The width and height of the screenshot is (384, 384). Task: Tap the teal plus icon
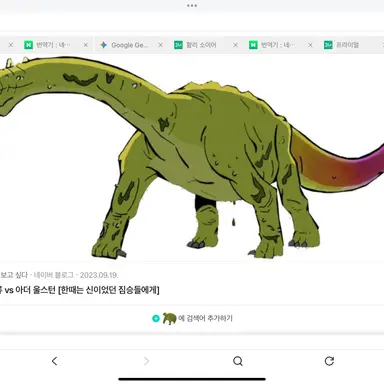(156, 318)
